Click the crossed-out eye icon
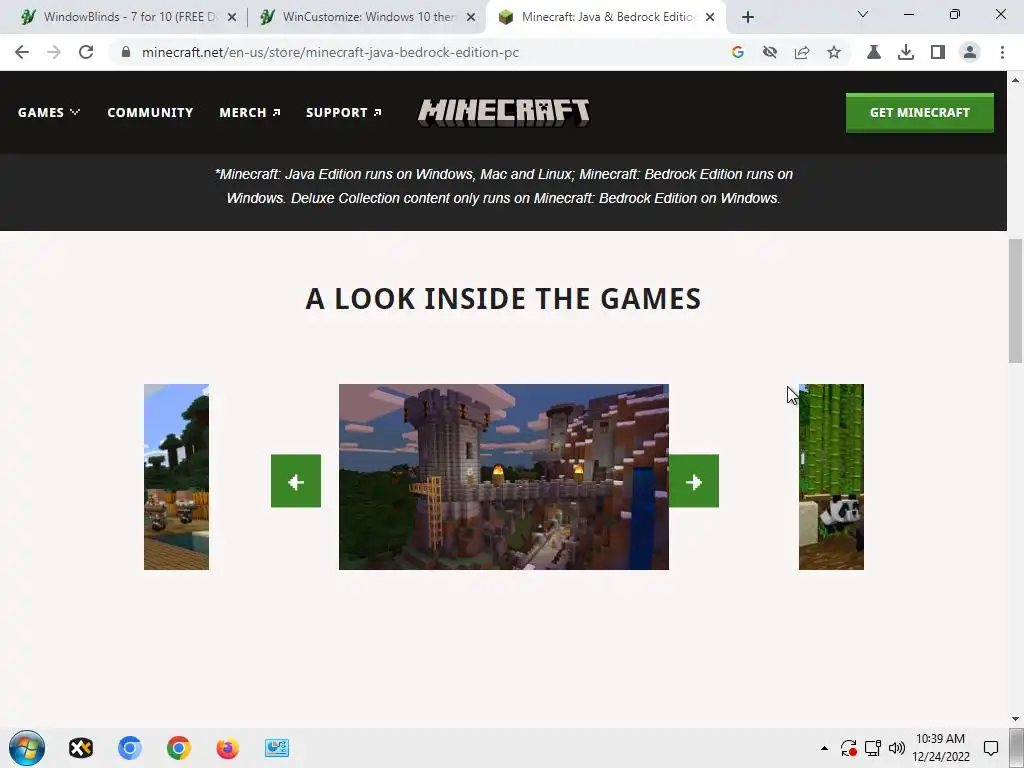The image size is (1024, 768). 770,52
